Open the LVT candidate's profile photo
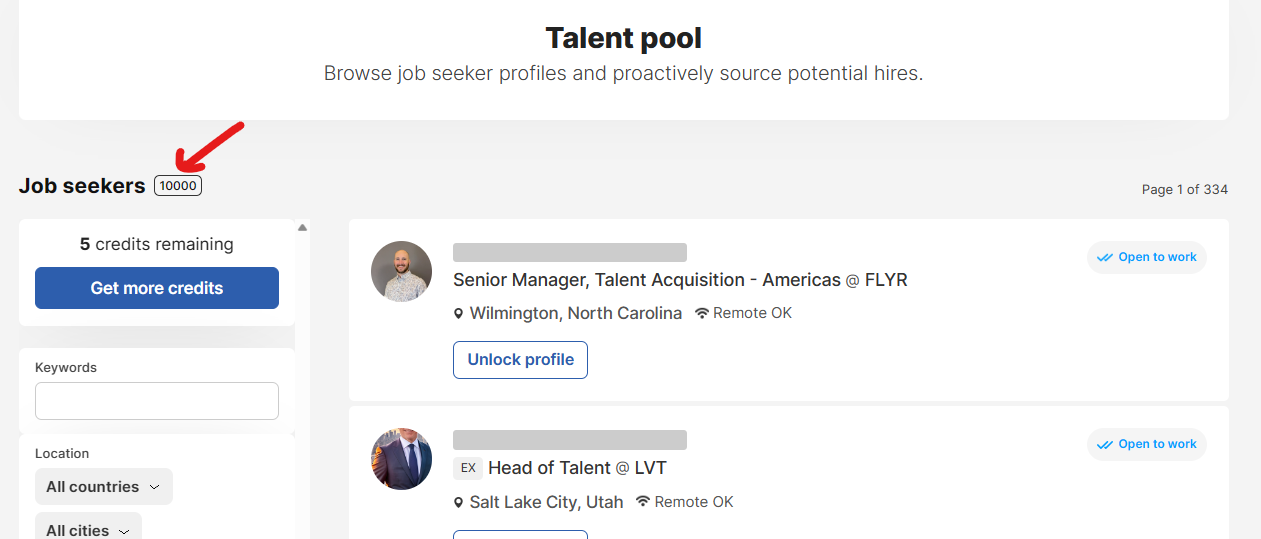This screenshot has width=1261, height=539. 401,459
